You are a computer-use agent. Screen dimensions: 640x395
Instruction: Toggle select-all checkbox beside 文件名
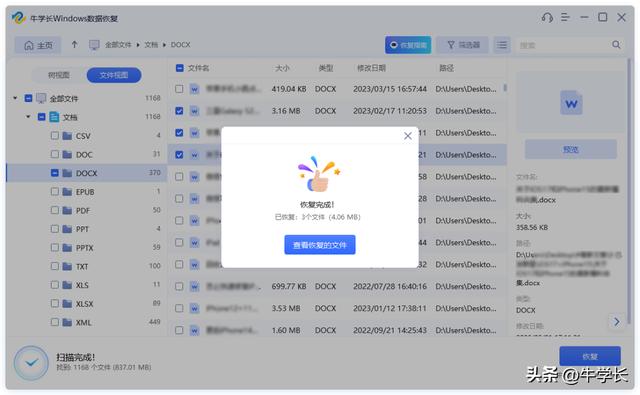(x=180, y=68)
